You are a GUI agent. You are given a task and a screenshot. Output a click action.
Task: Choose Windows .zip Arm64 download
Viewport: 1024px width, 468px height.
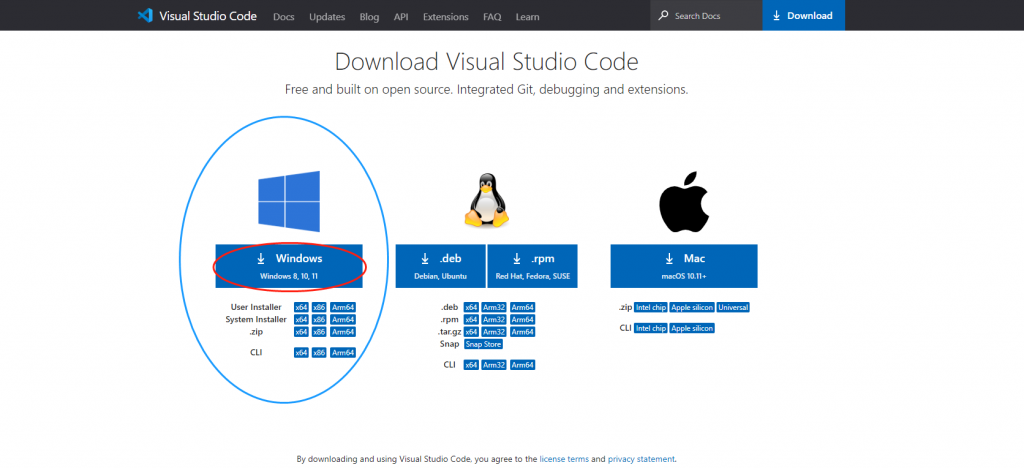pyautogui.click(x=343, y=332)
